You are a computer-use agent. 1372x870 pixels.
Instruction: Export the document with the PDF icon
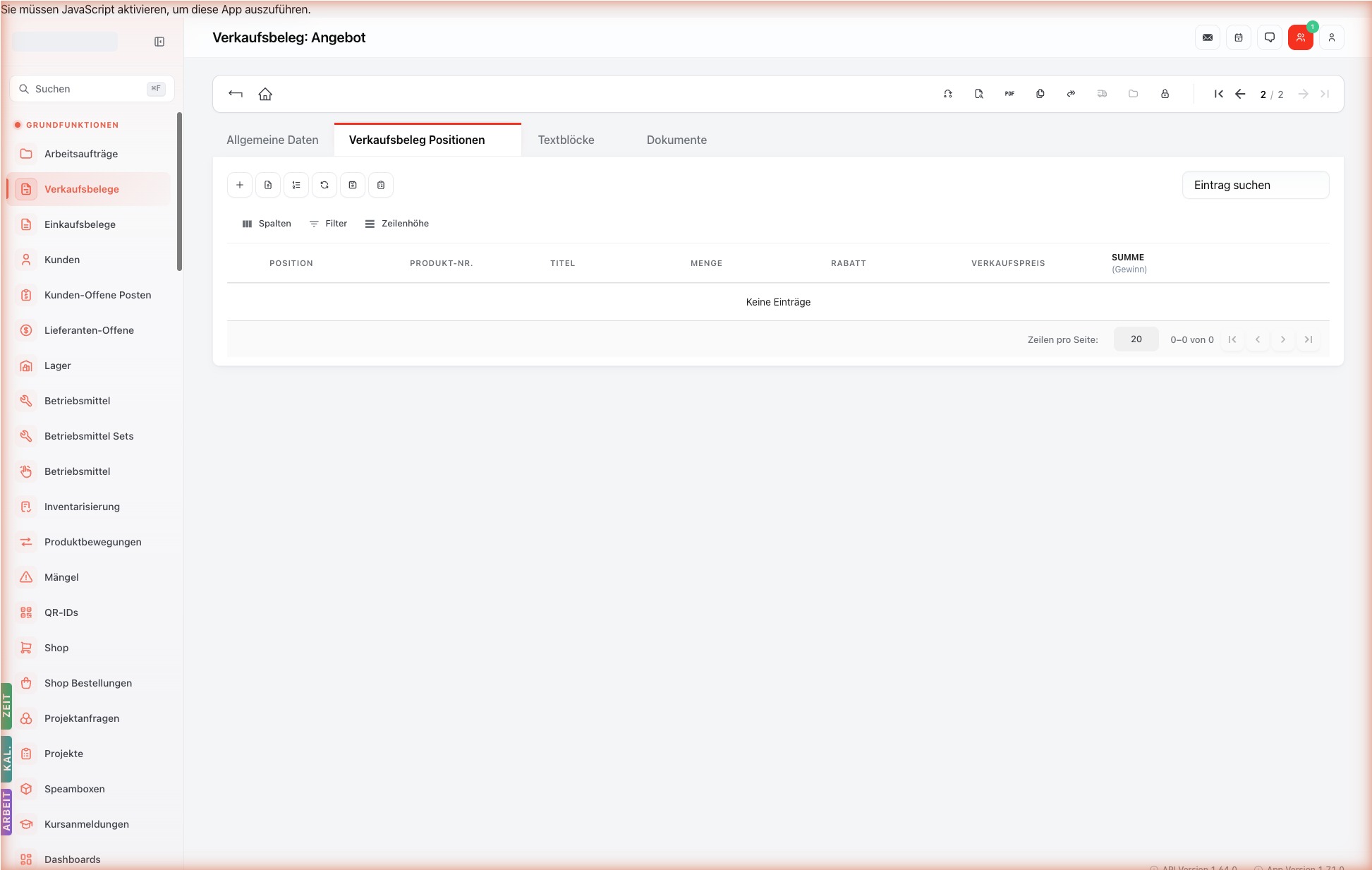(1009, 94)
